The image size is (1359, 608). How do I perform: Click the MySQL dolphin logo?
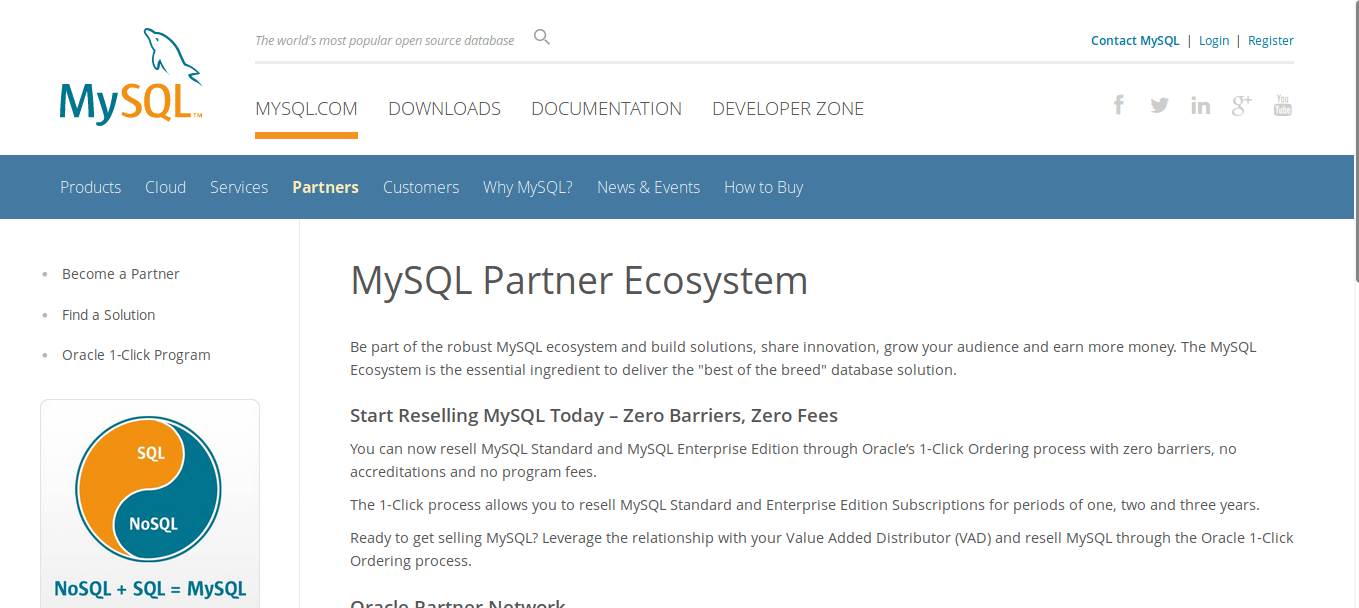(x=131, y=78)
